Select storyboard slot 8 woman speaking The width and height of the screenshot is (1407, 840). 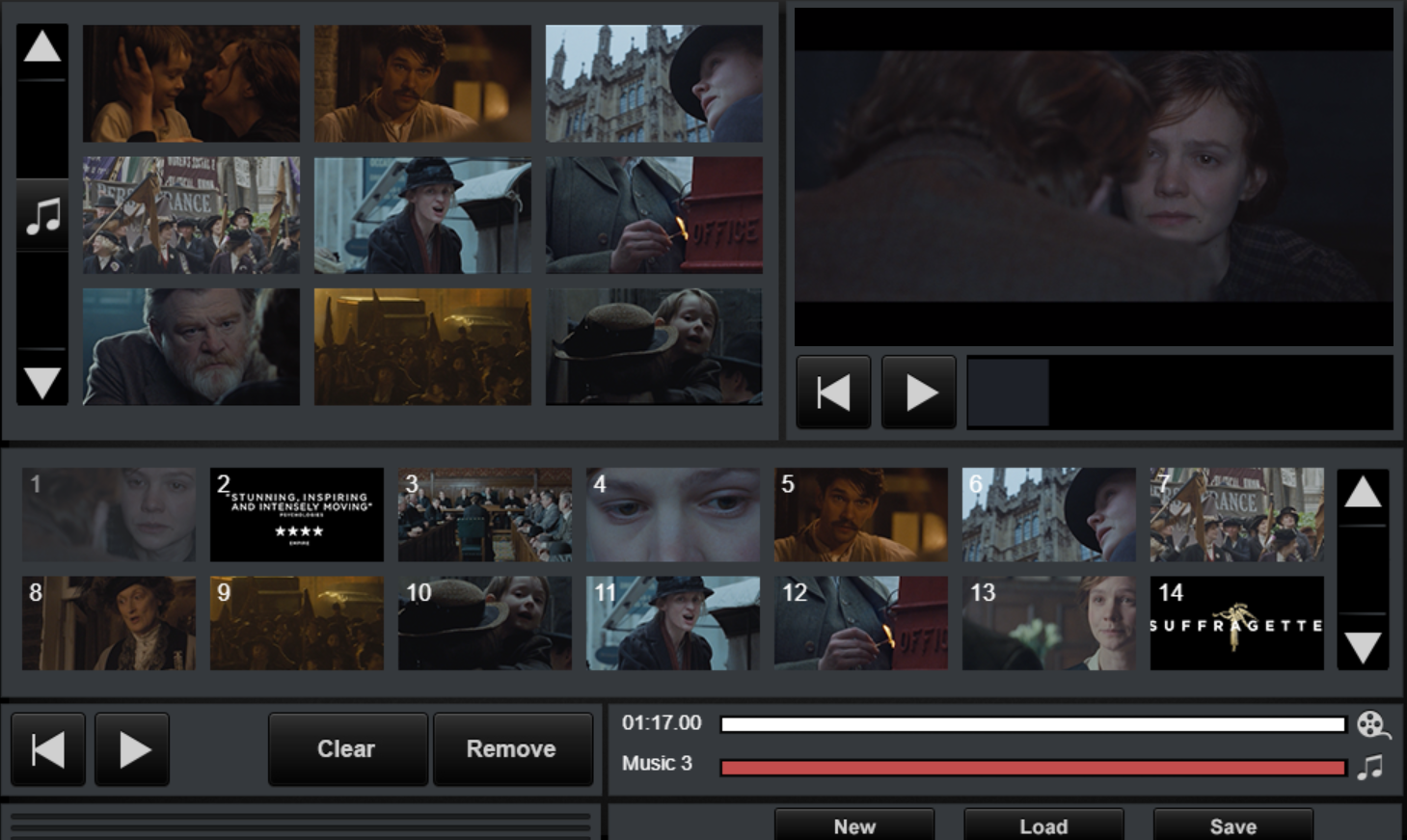[109, 623]
